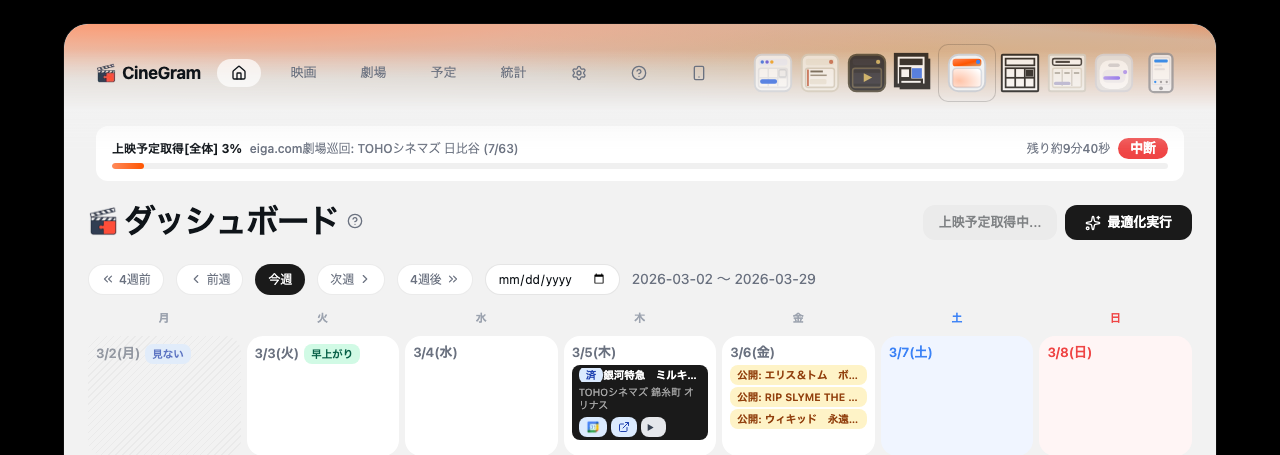
Task: Click the date range 2026-03-02 〜 2026-03-29
Action: [x=723, y=279]
